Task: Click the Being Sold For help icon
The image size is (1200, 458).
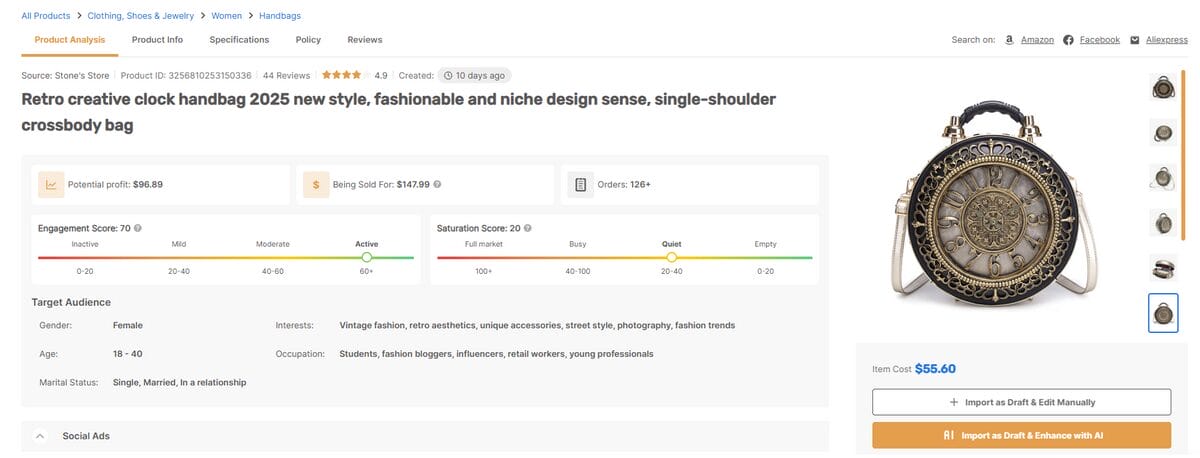Action: coord(437,184)
